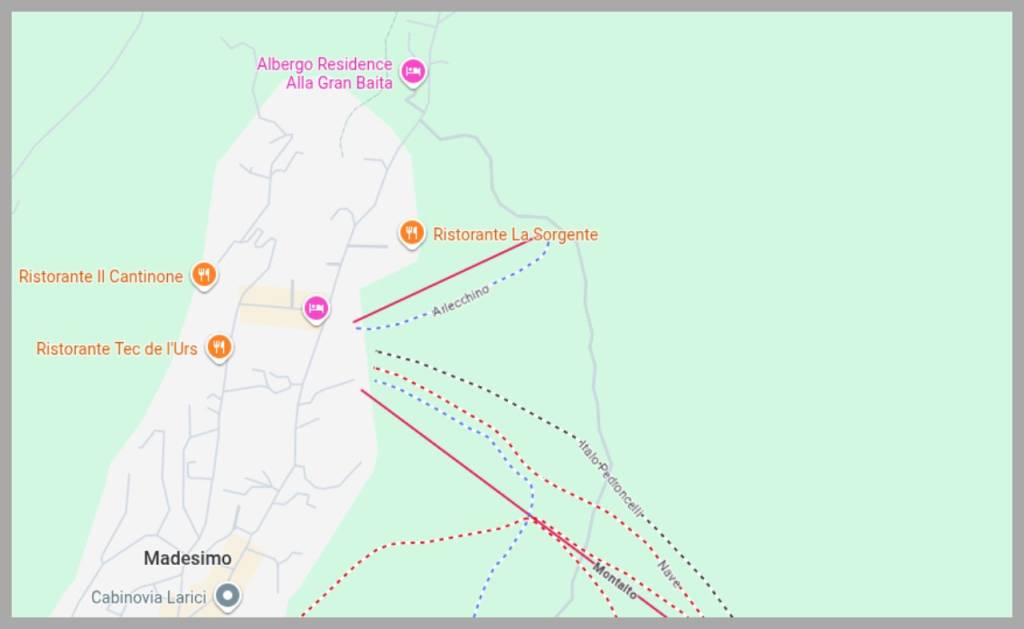The width and height of the screenshot is (1024, 629).
Task: Select the Ristorante Il Cantinone fork-knife pin
Action: click(204, 275)
